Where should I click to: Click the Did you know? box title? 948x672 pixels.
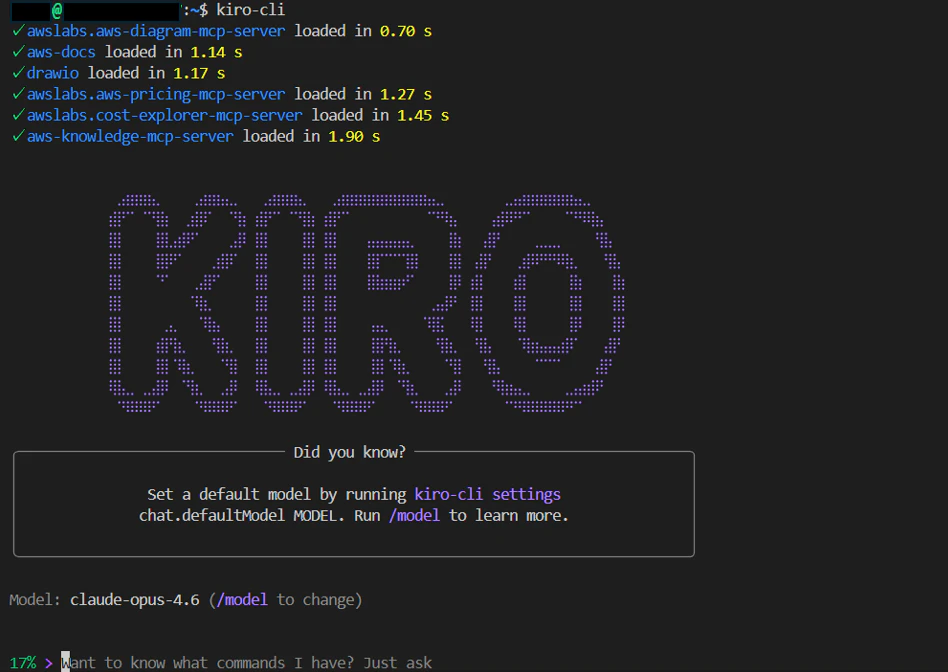tap(349, 452)
